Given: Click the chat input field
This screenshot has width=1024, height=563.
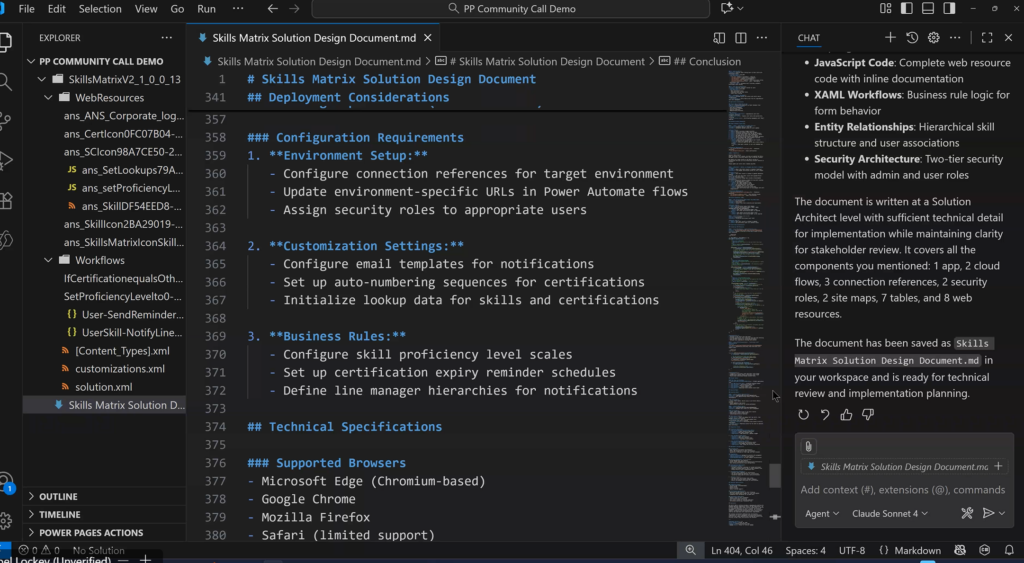Looking at the screenshot, I should click(902, 490).
